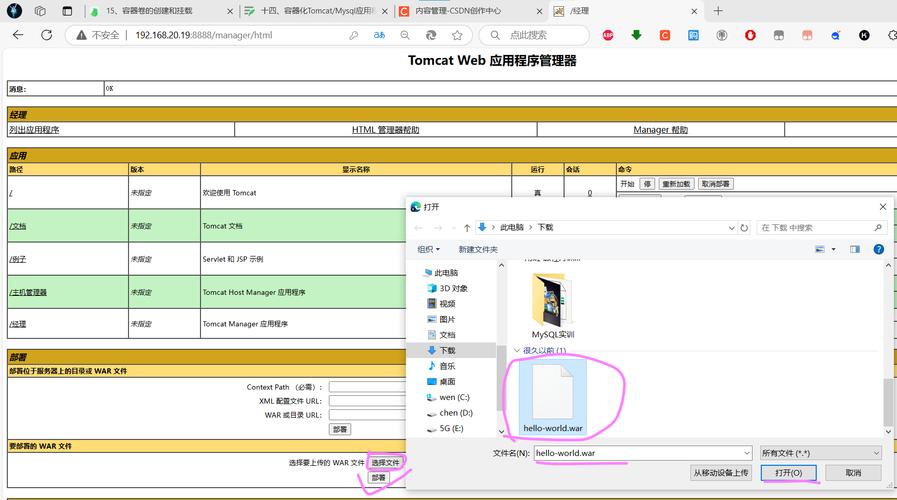Expand the view options dropdown arrow
The height and width of the screenshot is (500, 897).
click(x=834, y=249)
